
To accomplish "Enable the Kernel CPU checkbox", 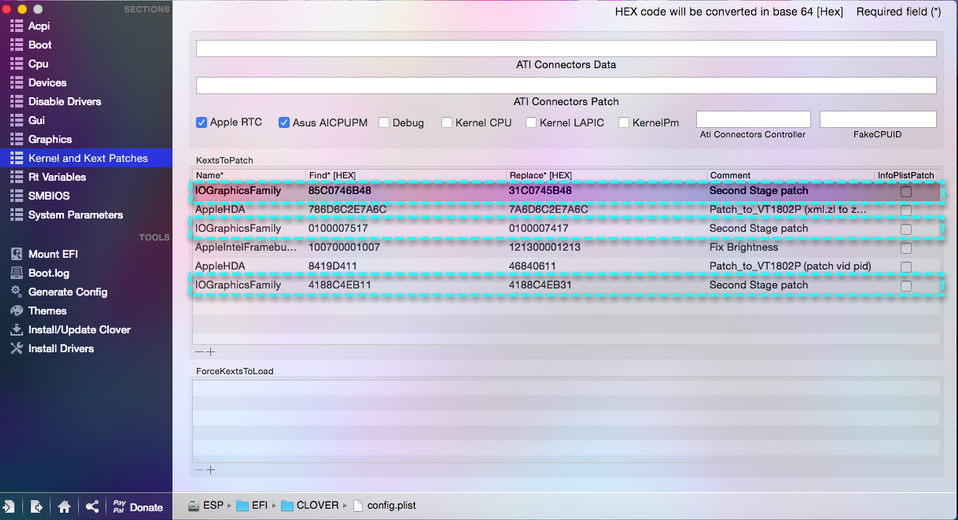I will click(447, 122).
